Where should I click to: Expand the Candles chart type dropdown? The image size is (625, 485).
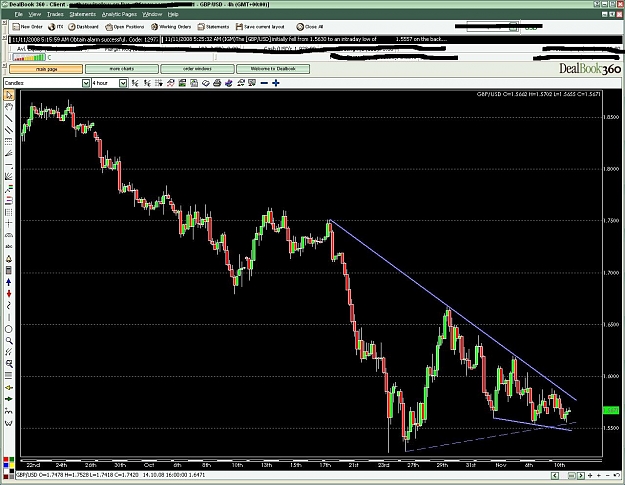(x=86, y=83)
